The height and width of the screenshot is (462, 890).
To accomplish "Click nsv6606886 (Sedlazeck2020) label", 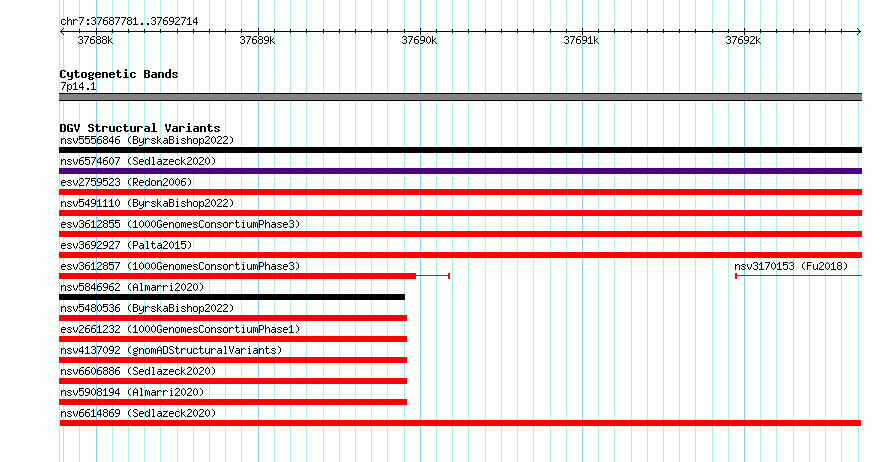I will pyautogui.click(x=138, y=371).
